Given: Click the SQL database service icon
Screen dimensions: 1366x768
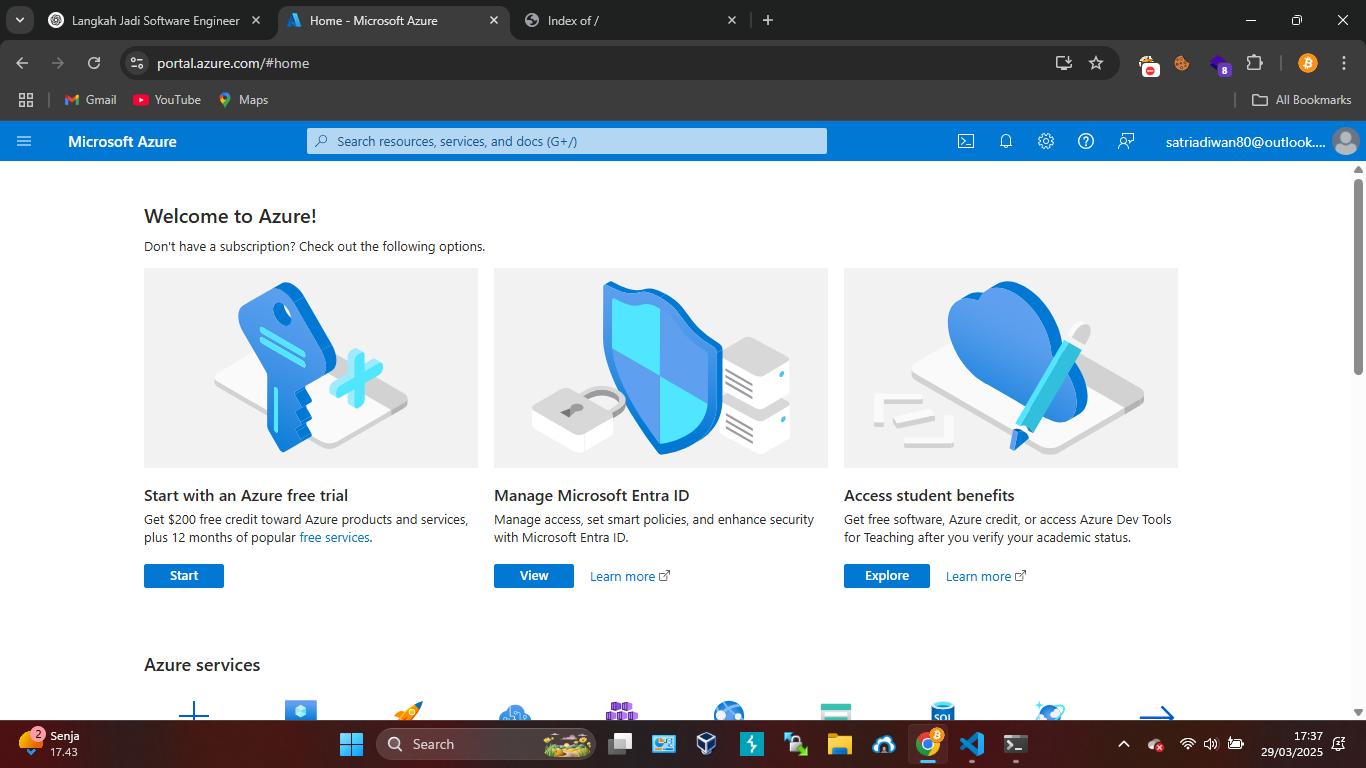Looking at the screenshot, I should coord(942,711).
